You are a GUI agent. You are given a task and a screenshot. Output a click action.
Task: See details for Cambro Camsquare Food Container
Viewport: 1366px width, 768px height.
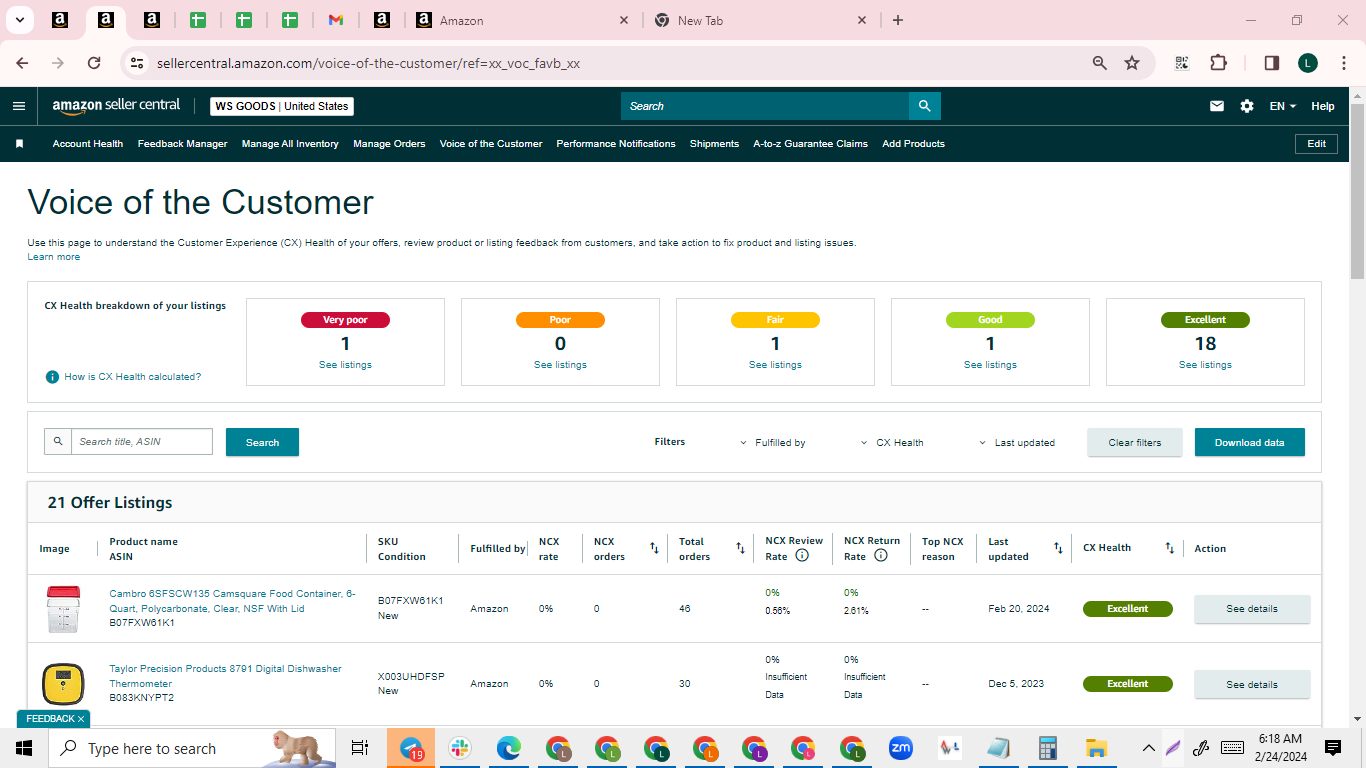(1252, 609)
